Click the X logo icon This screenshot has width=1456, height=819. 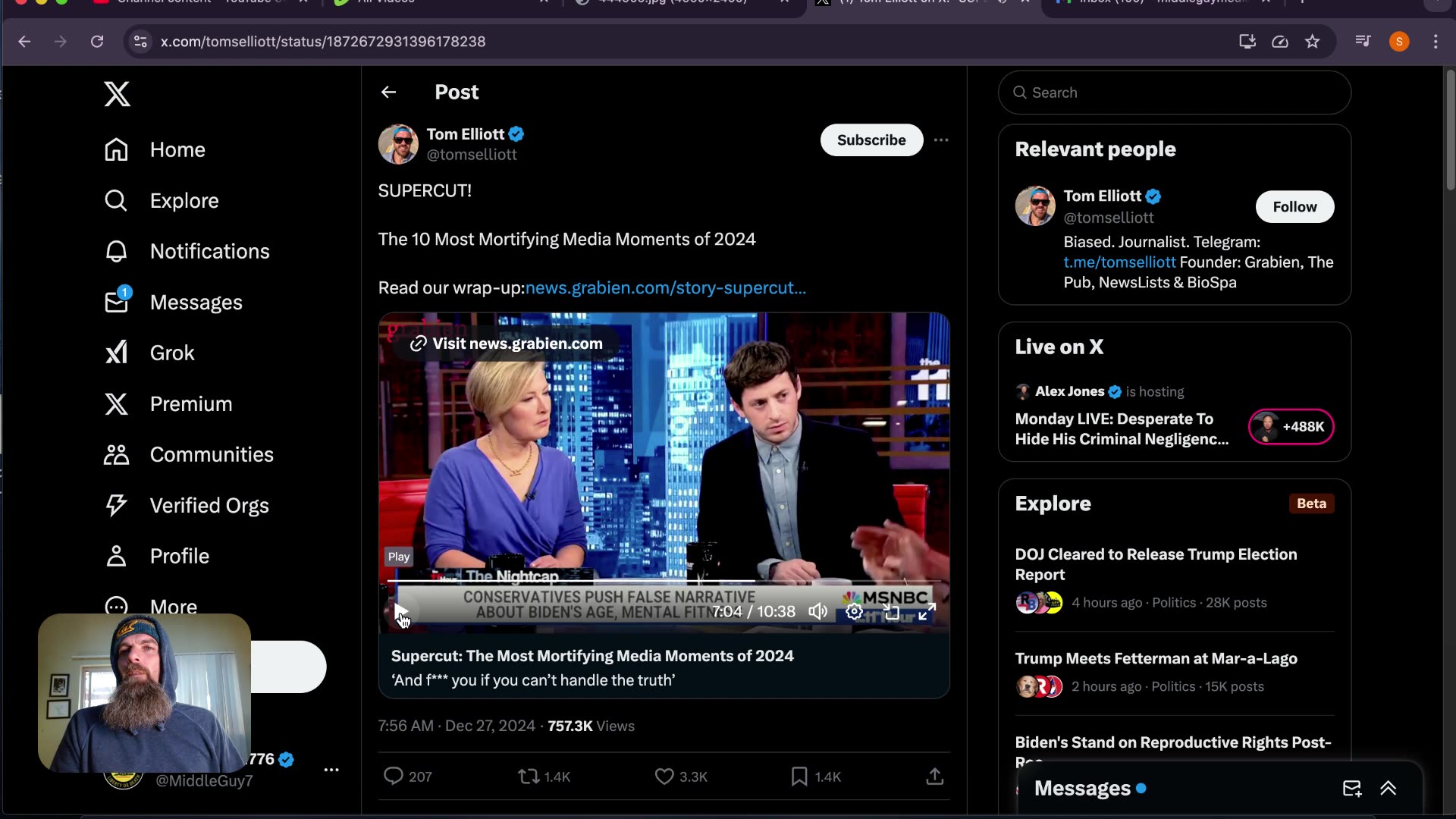click(x=117, y=94)
